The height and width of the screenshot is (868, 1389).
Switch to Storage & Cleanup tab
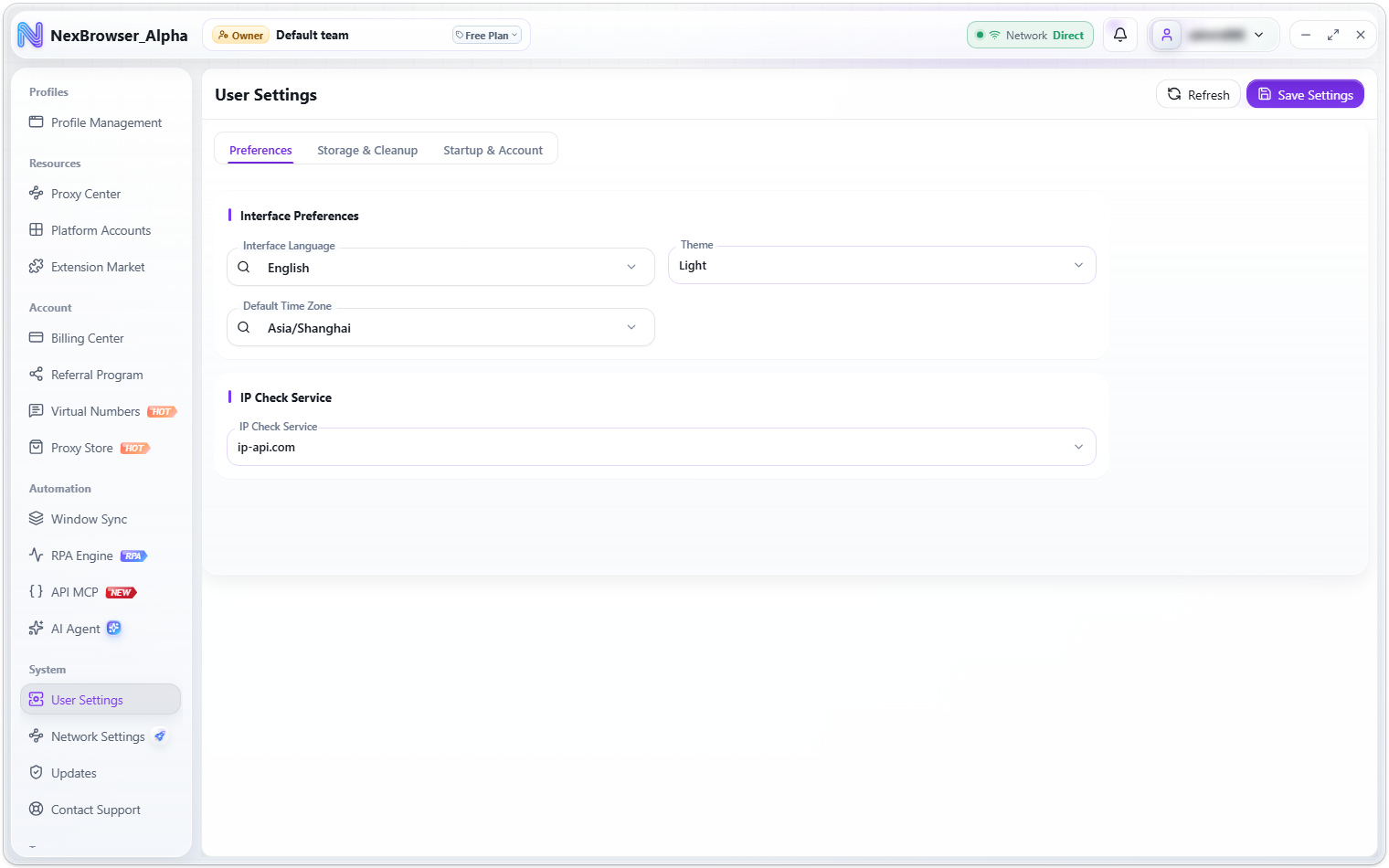click(x=367, y=150)
